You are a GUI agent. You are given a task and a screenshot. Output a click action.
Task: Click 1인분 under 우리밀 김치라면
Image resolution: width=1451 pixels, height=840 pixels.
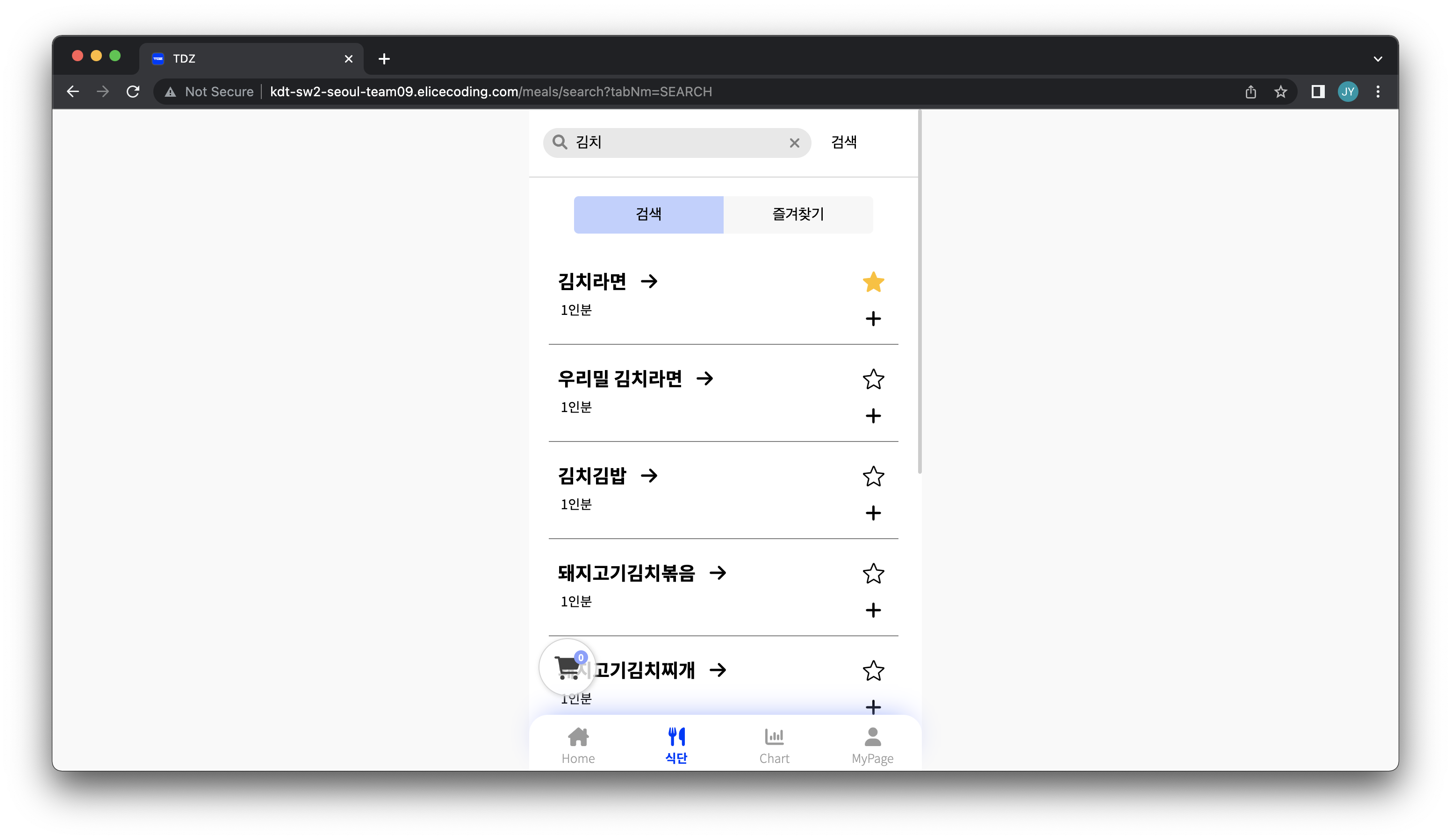point(576,407)
